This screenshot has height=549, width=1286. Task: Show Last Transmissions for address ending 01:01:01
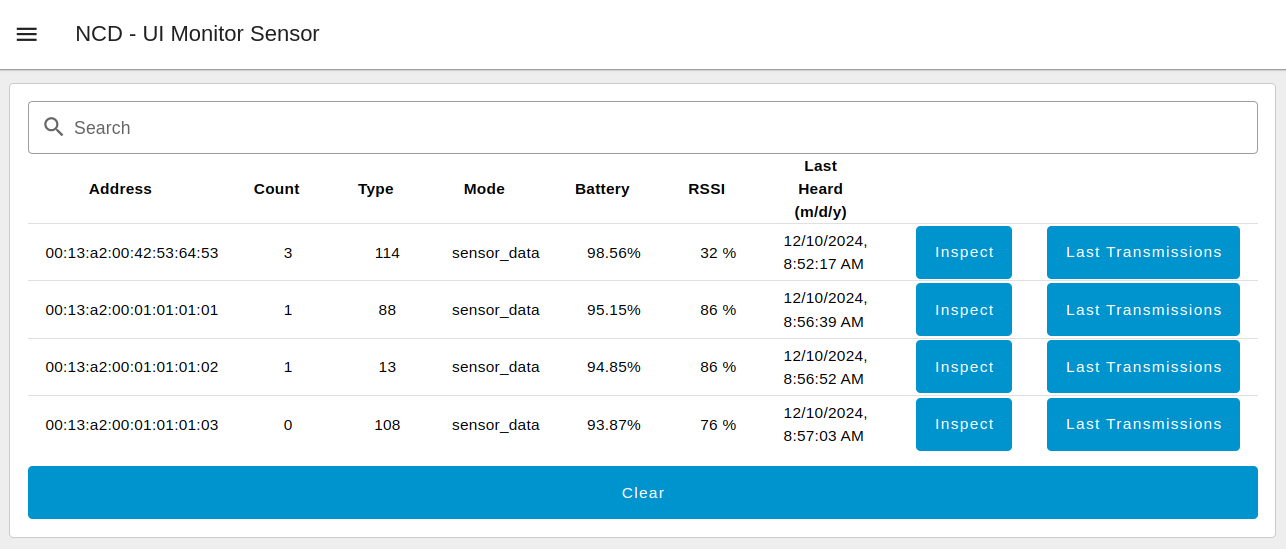tap(1143, 310)
